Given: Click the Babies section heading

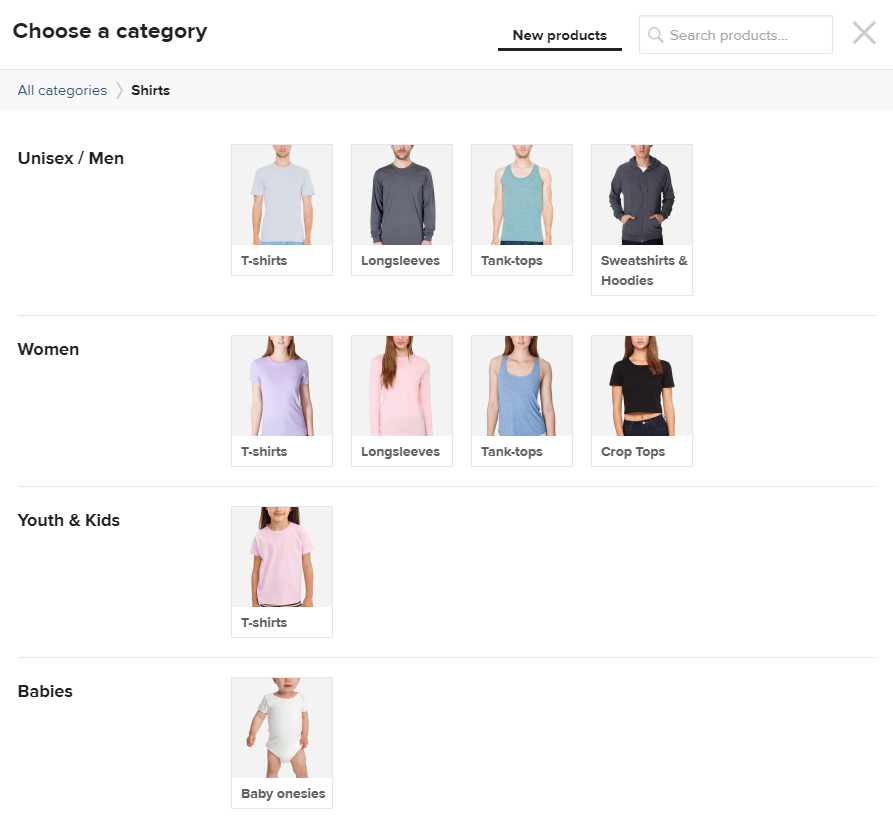Looking at the screenshot, I should pos(45,691).
